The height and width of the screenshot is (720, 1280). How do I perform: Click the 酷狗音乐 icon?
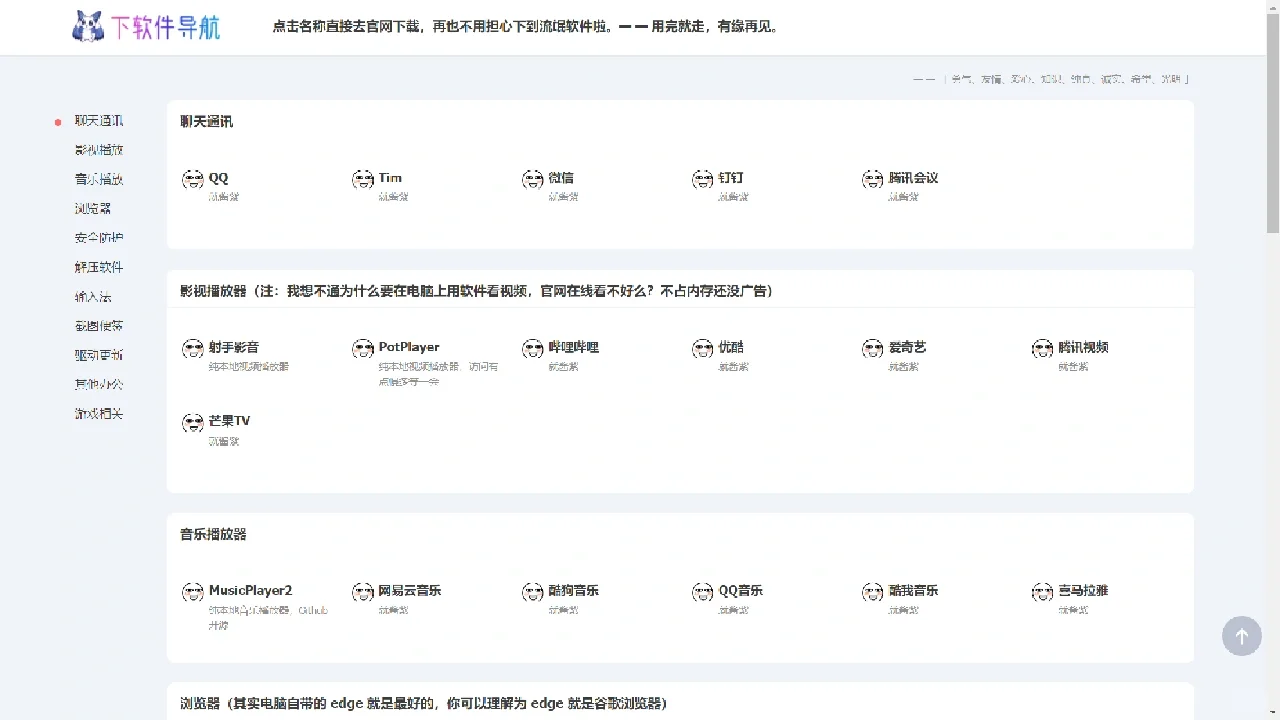point(533,592)
